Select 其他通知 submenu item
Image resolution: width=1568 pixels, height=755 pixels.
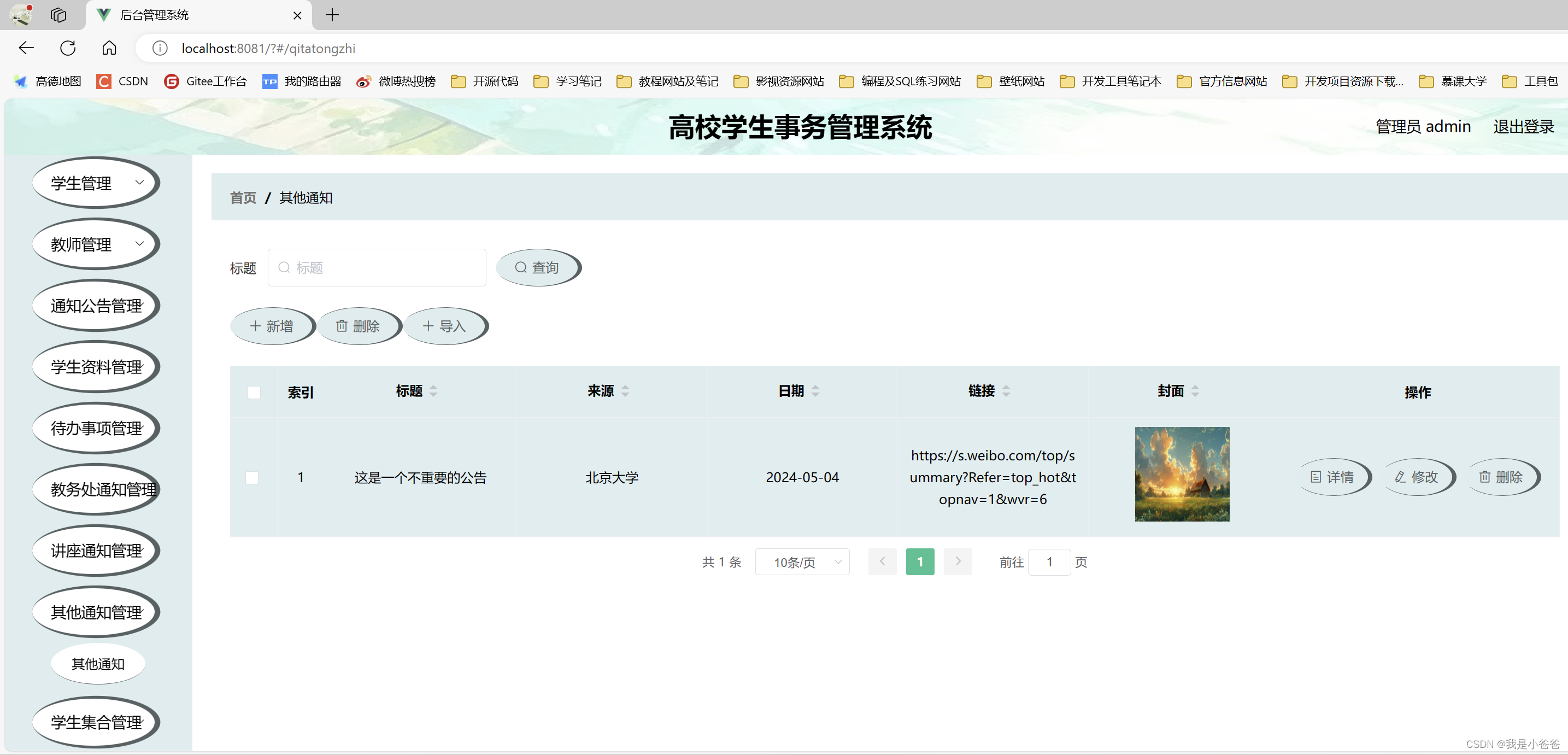(x=97, y=664)
